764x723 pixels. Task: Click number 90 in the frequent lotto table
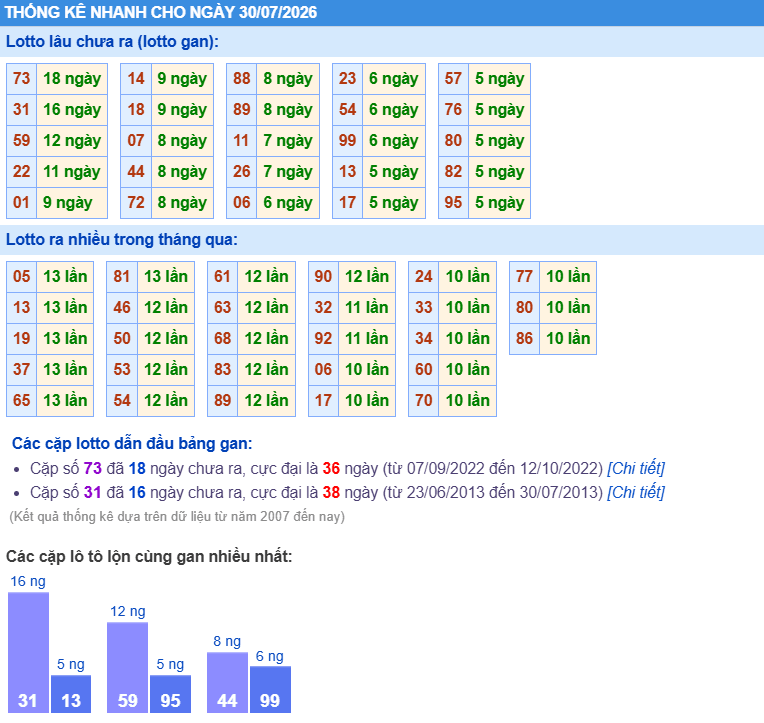324,277
